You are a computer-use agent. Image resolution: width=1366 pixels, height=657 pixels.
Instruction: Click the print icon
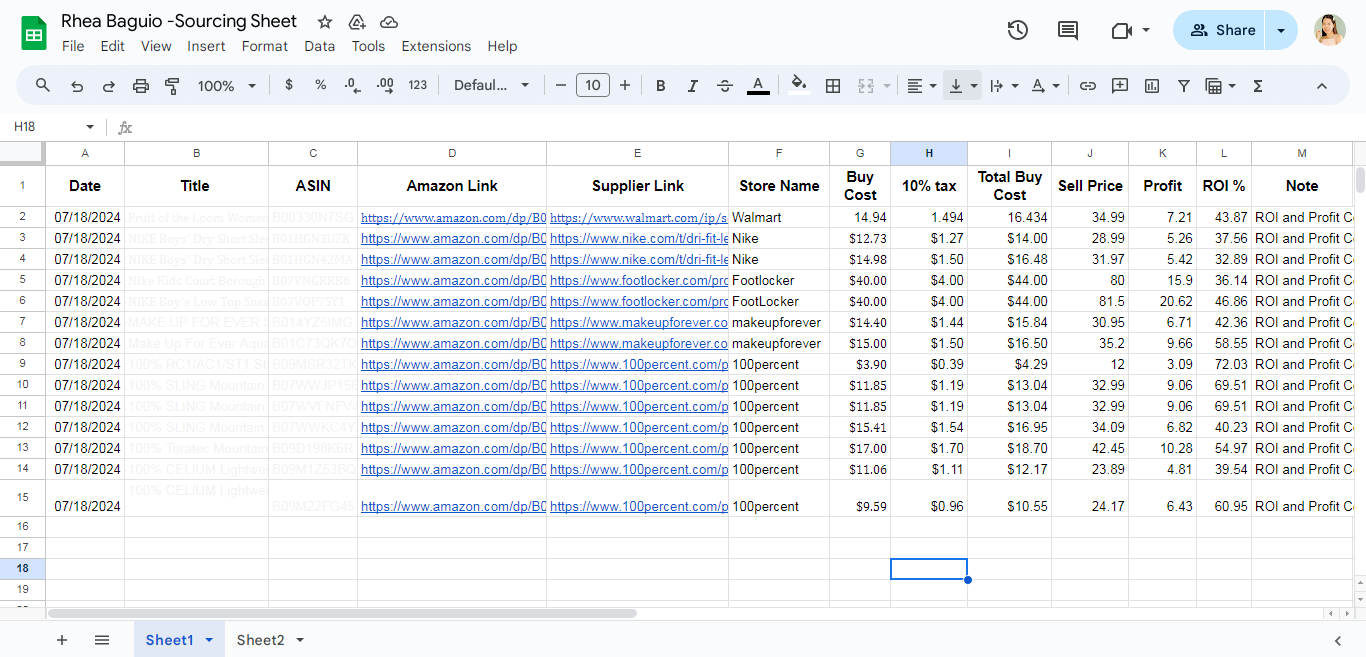(x=141, y=86)
